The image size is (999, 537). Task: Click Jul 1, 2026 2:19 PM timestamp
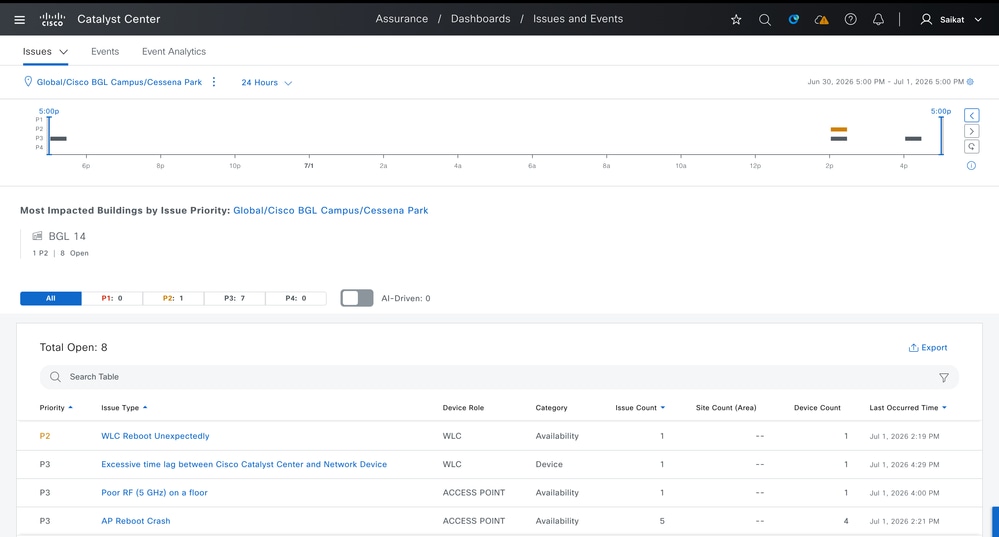click(904, 436)
